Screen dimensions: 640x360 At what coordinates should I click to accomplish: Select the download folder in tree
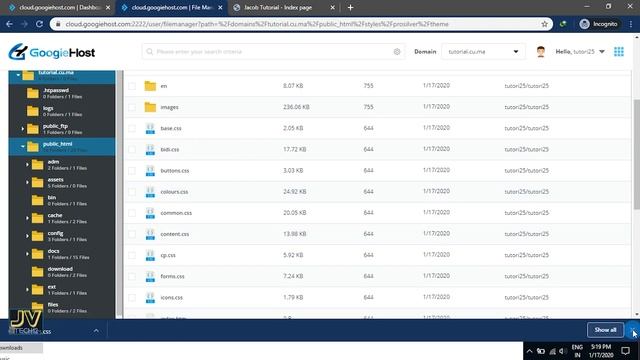[x=61, y=272]
